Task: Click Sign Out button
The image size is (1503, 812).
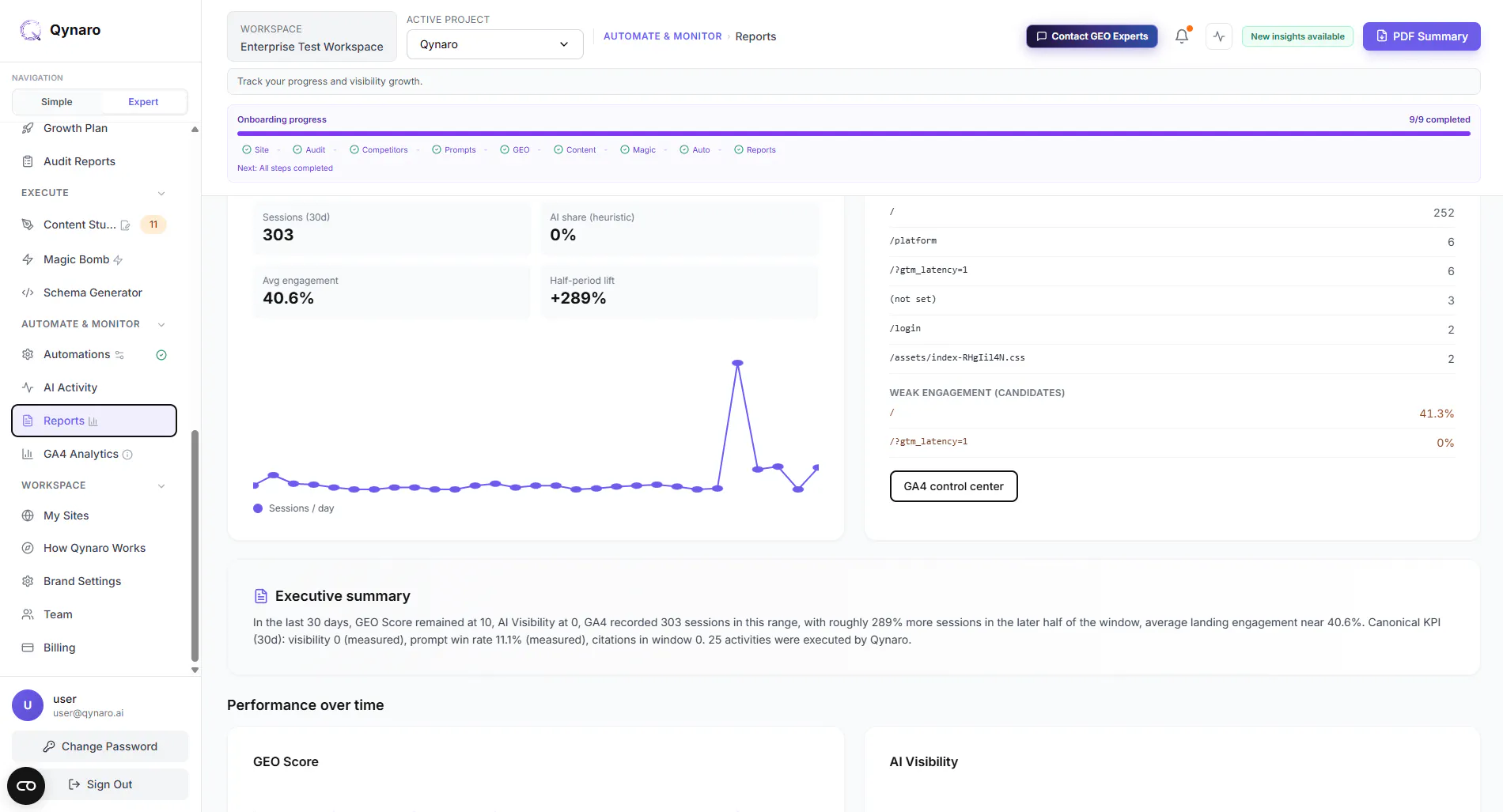Action: pyautogui.click(x=100, y=784)
